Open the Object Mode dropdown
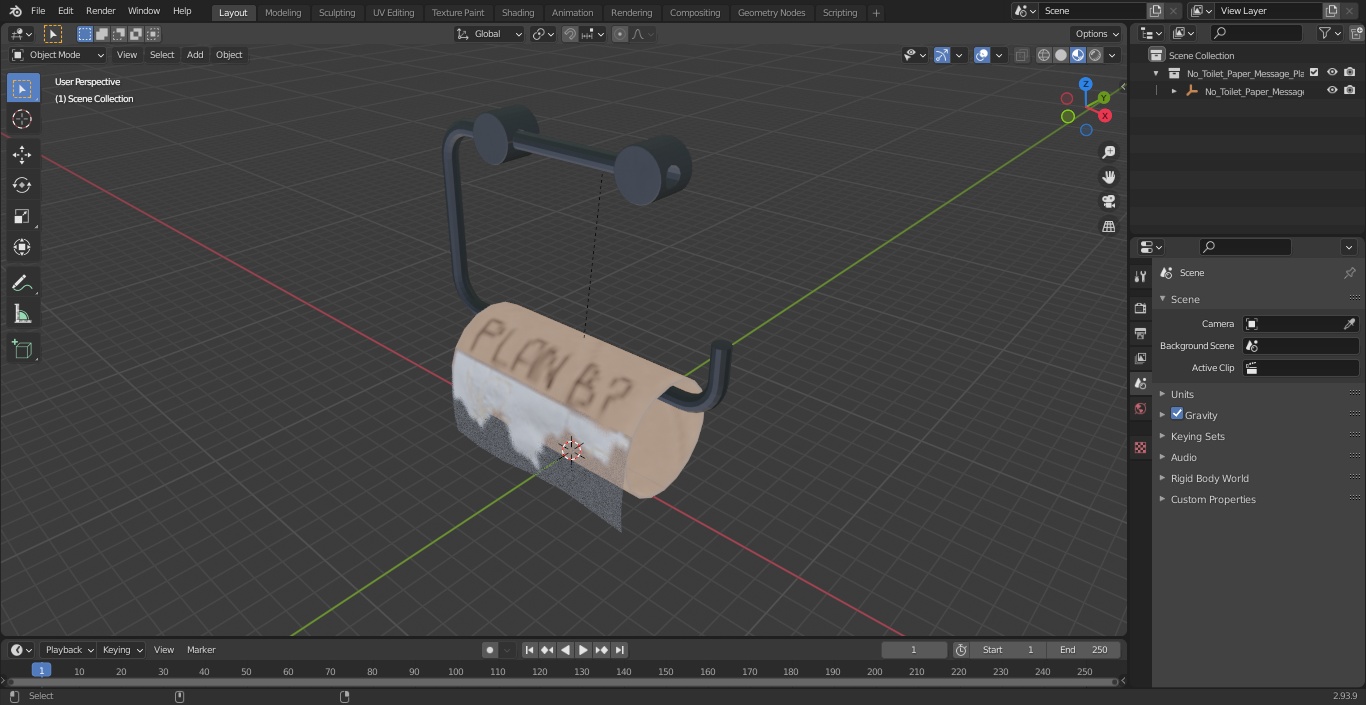The image size is (1366, 705). [58, 55]
